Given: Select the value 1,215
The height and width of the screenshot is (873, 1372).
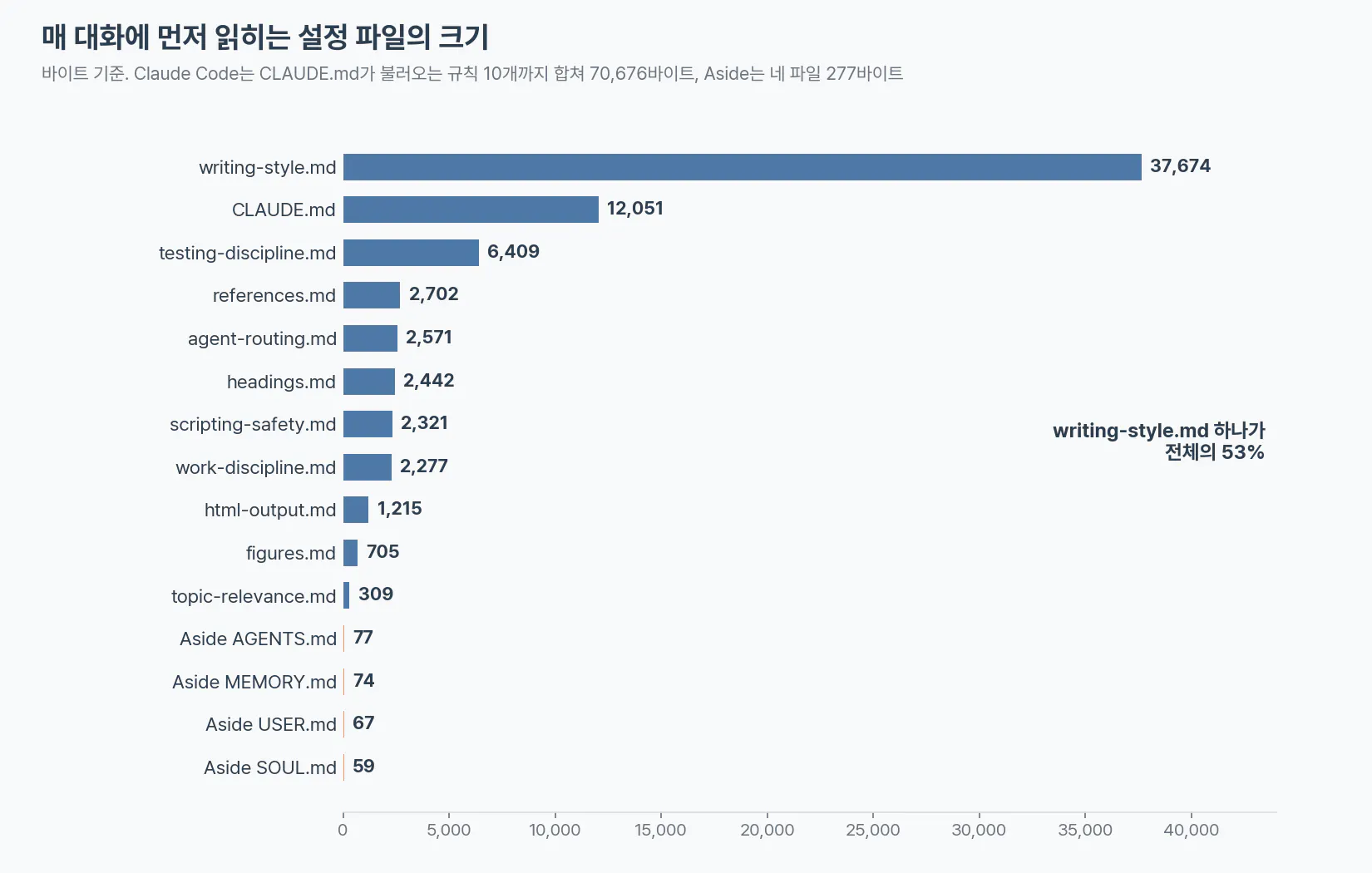Looking at the screenshot, I should 400,508.
